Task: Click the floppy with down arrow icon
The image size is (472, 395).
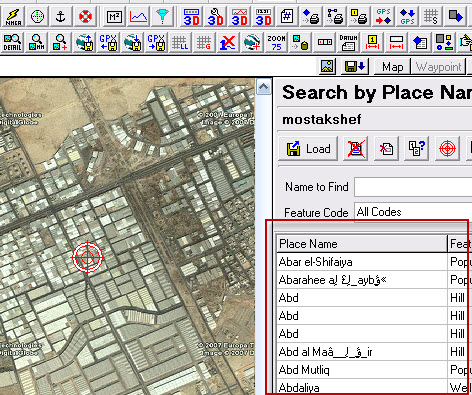Action: click(x=355, y=67)
